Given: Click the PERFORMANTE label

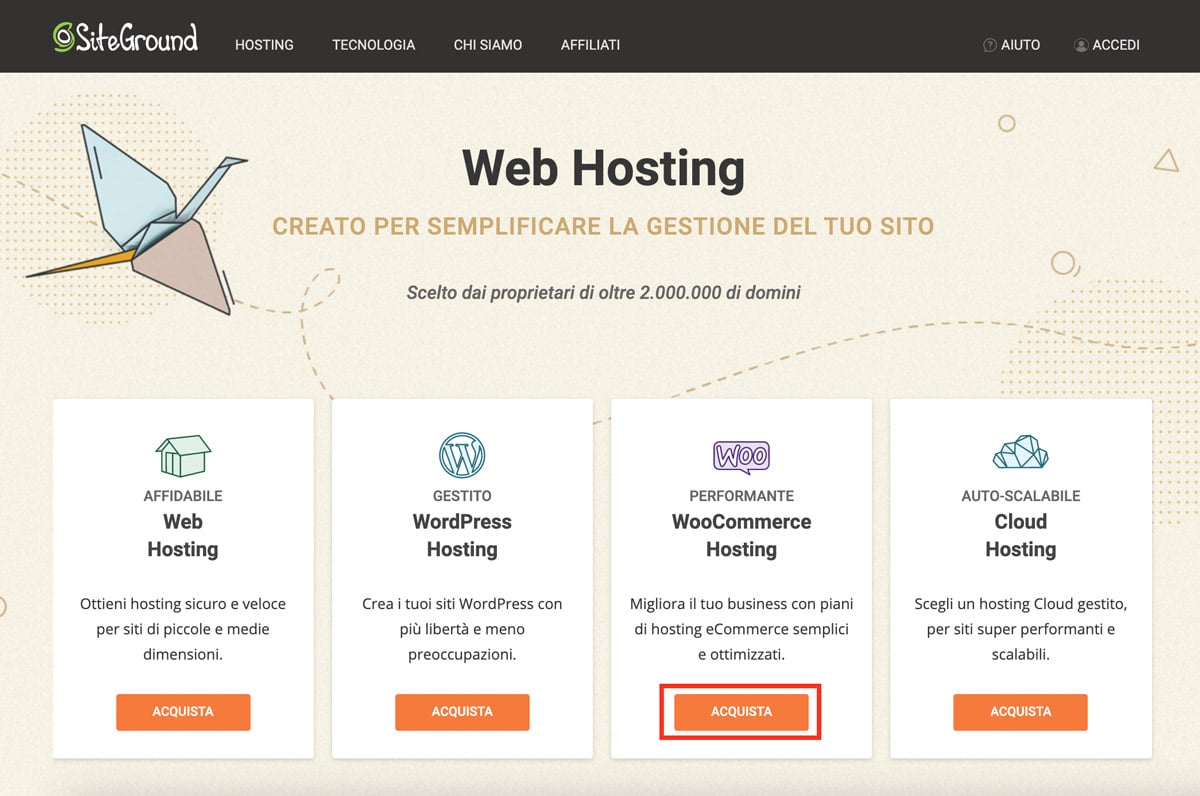Looking at the screenshot, I should coord(741,496).
